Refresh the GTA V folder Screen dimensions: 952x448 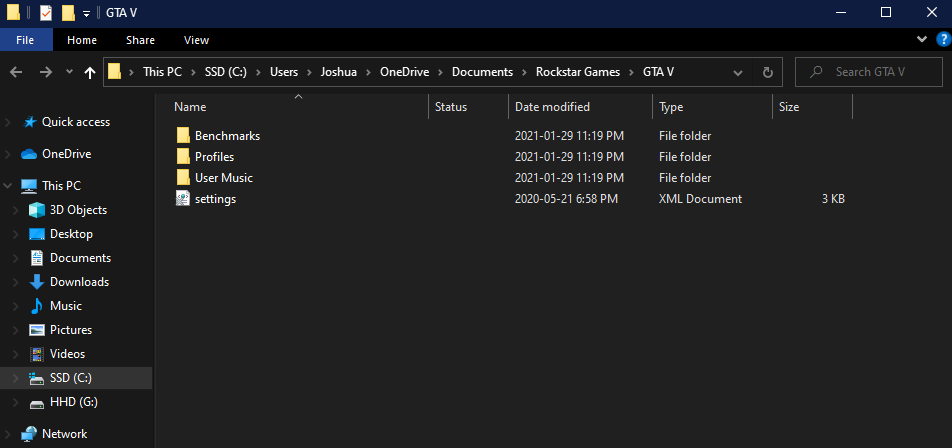tap(767, 73)
